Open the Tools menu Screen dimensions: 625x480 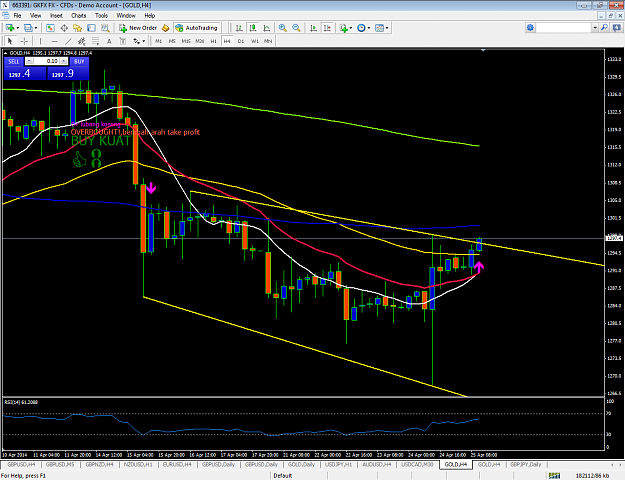tap(101, 16)
